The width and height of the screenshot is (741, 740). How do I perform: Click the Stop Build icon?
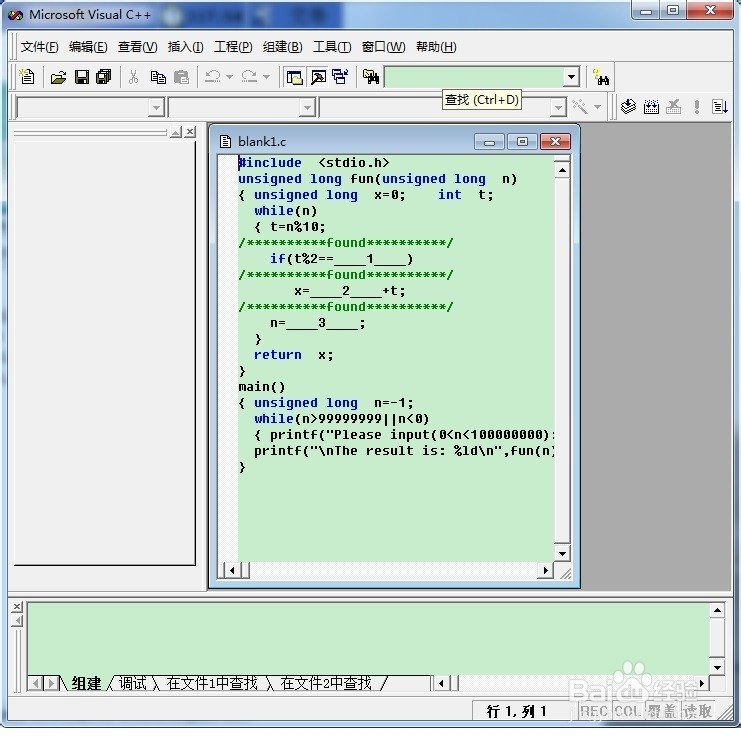coord(673,107)
